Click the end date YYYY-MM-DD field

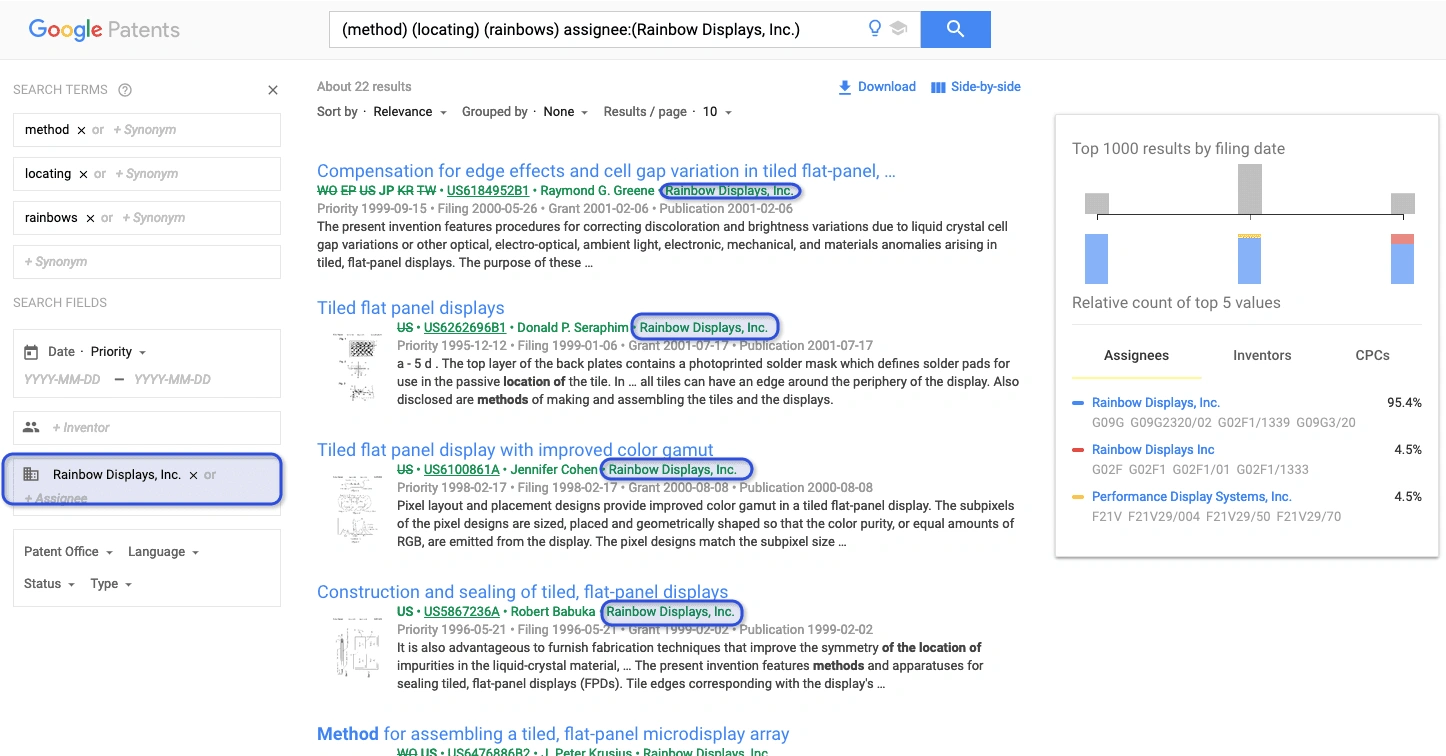172,380
